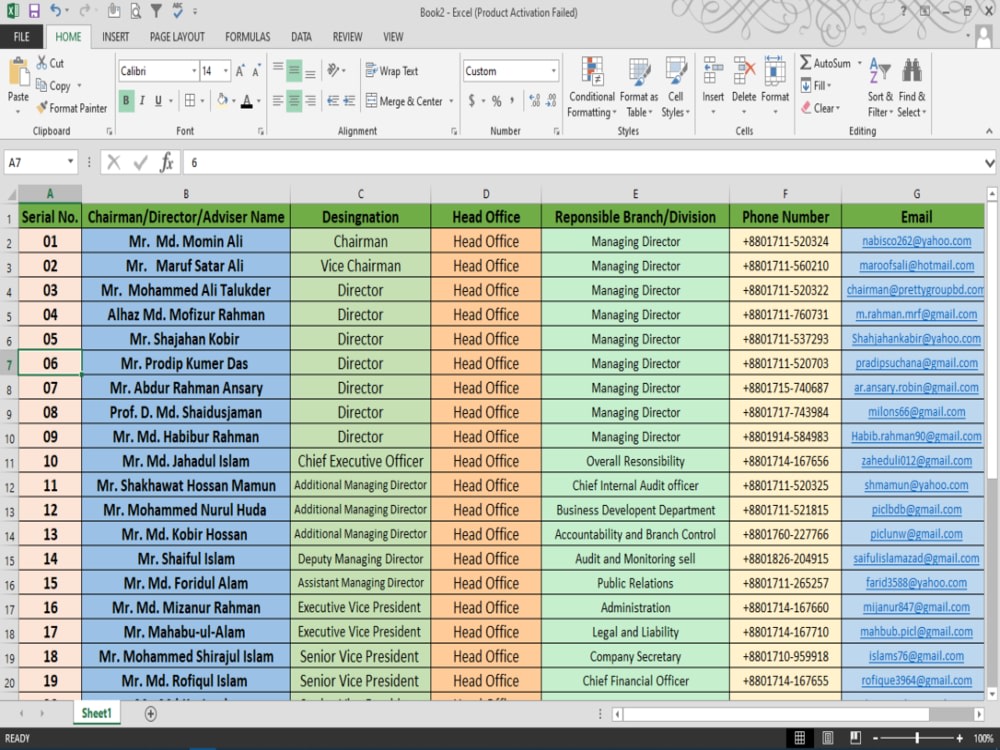Toggle Italic formatting
Screen dimensions: 1000x750
(142, 100)
